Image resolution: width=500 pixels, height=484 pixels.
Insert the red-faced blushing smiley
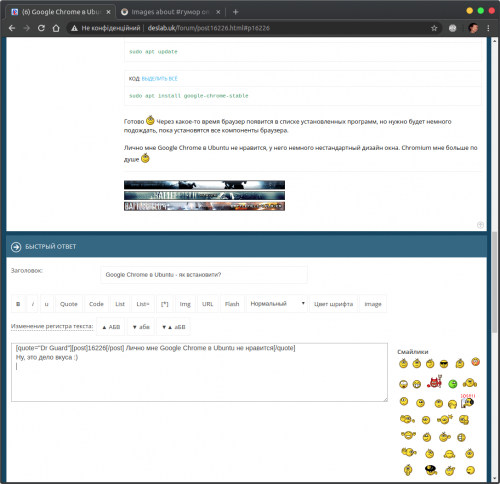click(x=476, y=361)
